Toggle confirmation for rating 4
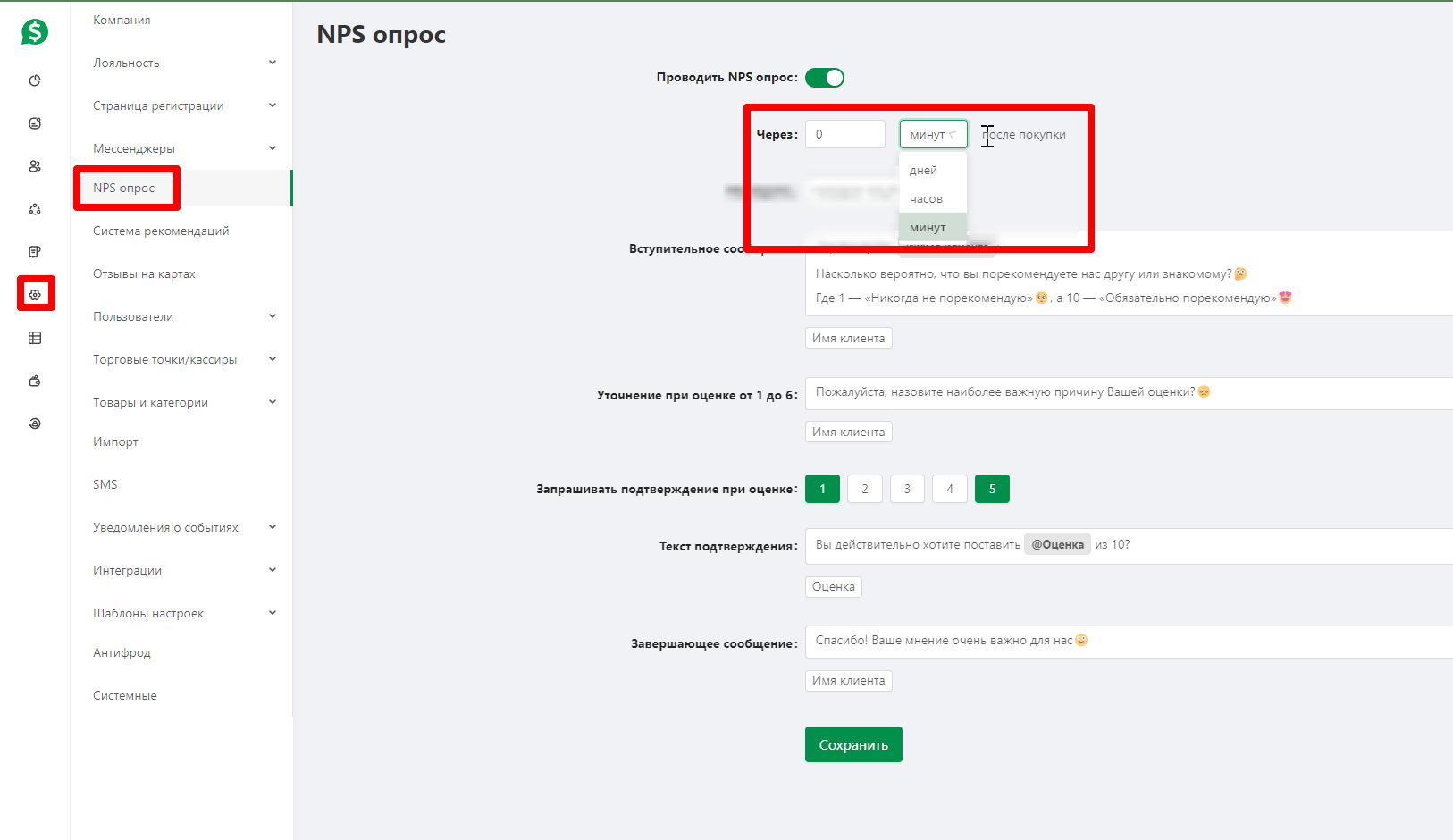 point(950,489)
